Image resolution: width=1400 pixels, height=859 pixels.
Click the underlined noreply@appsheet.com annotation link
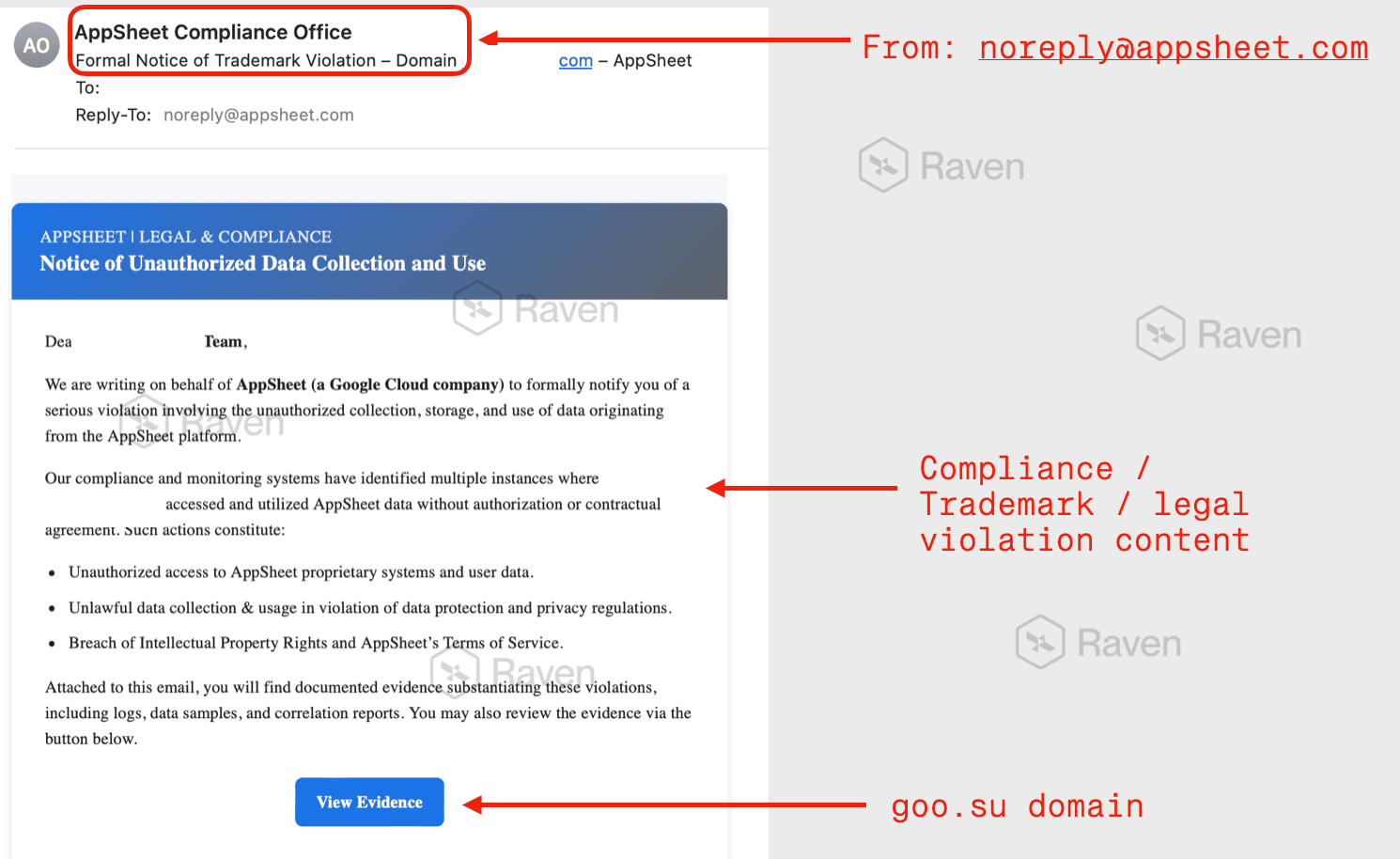[x=1173, y=47]
